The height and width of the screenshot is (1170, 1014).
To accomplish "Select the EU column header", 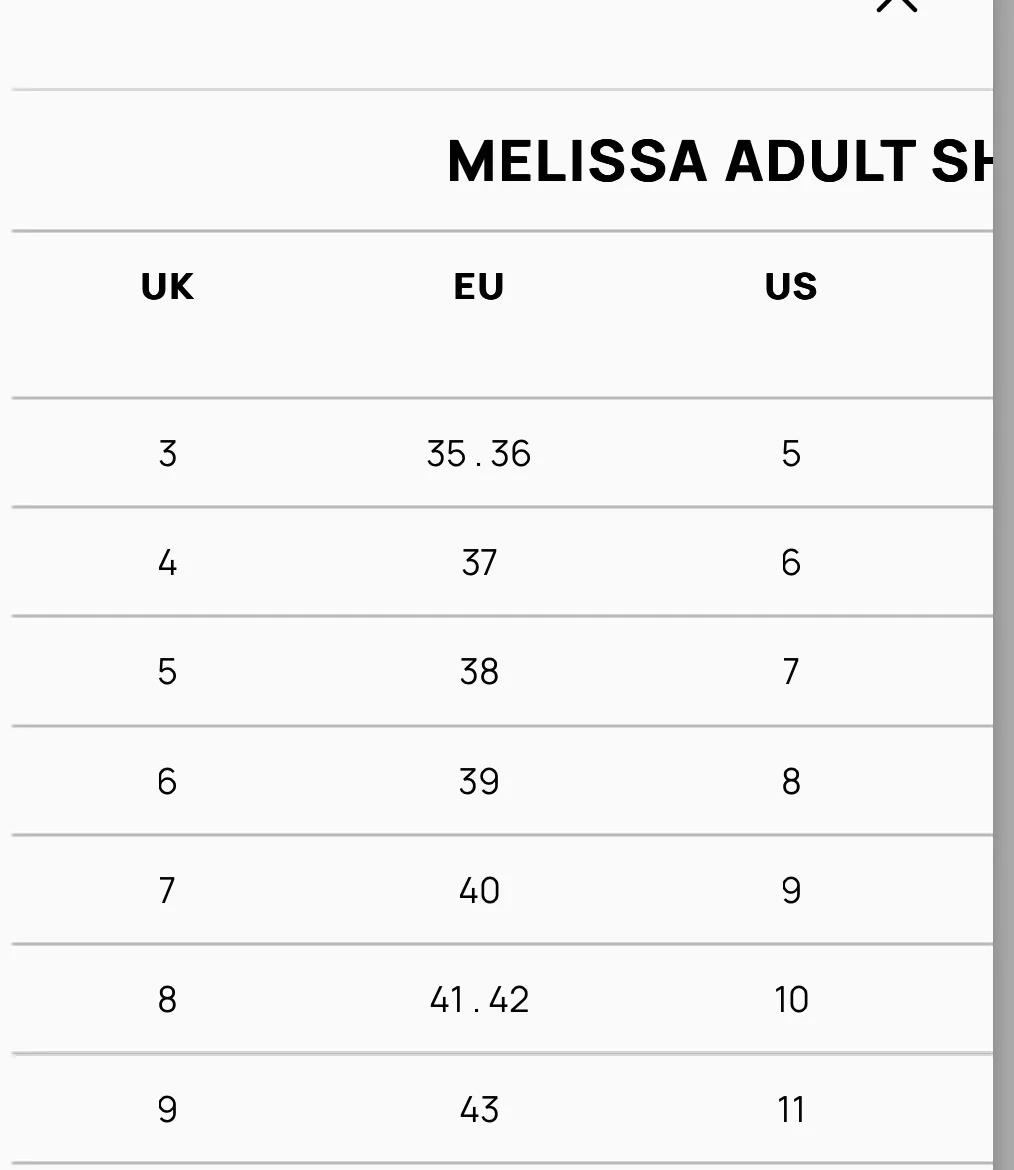I will 479,287.
